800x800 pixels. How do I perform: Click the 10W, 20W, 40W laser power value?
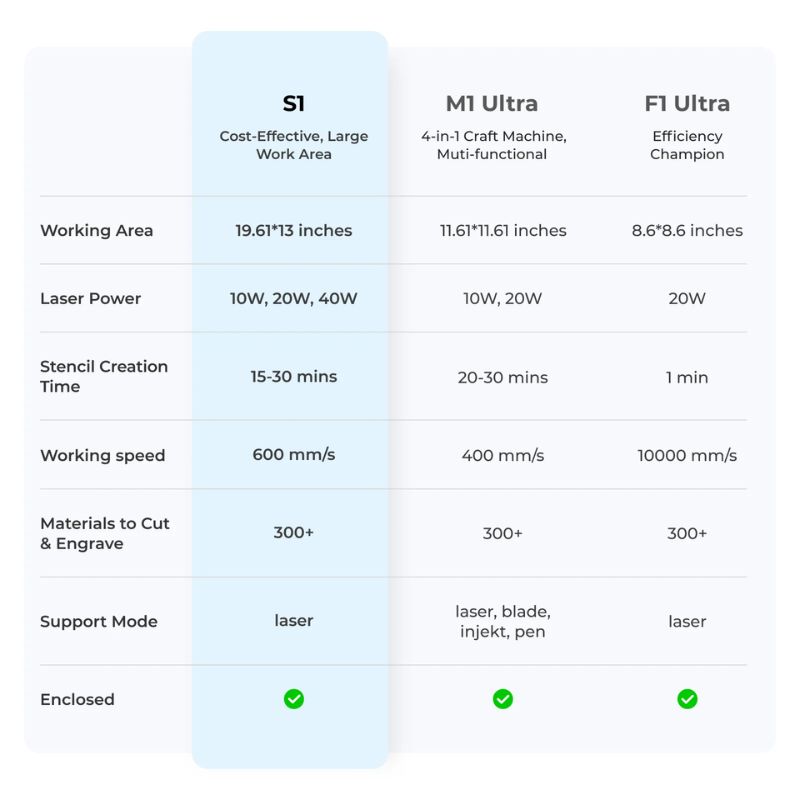pos(294,298)
